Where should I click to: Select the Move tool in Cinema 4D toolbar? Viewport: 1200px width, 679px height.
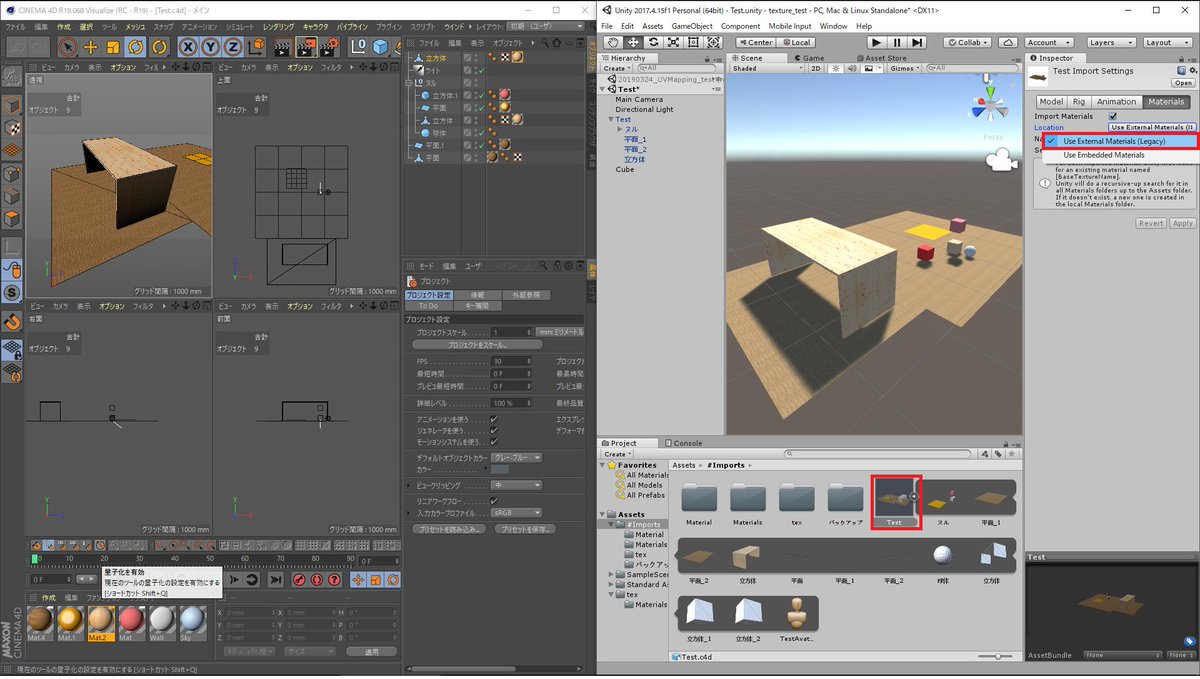90,46
